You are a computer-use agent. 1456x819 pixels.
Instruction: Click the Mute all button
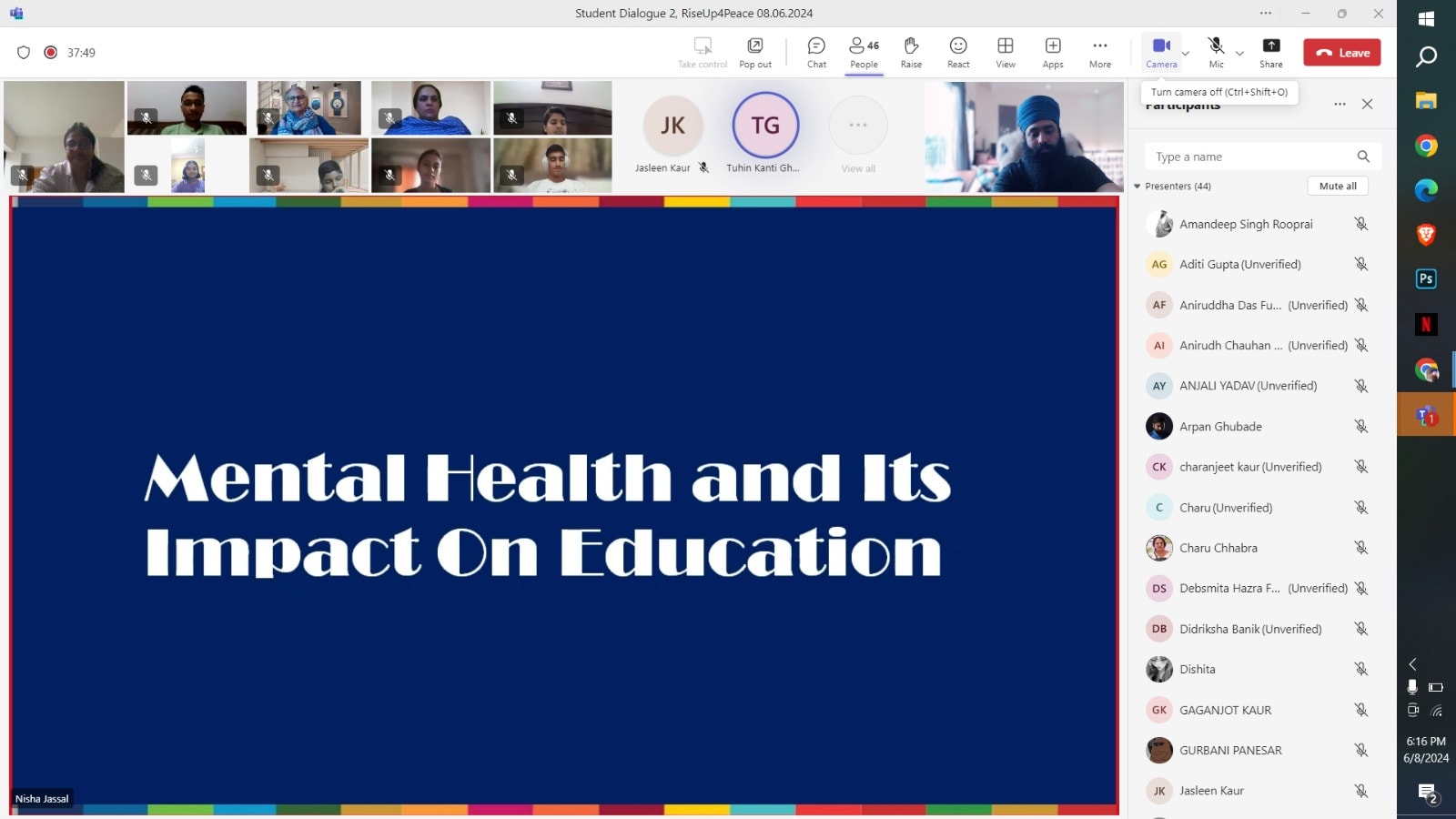[x=1338, y=186]
